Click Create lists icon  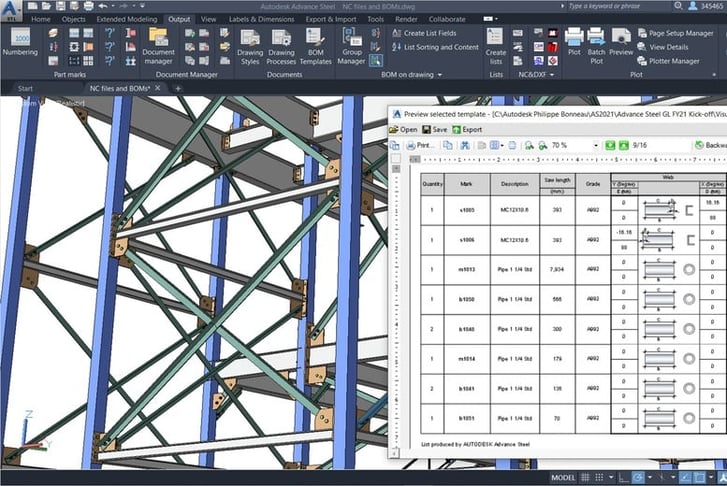(495, 37)
